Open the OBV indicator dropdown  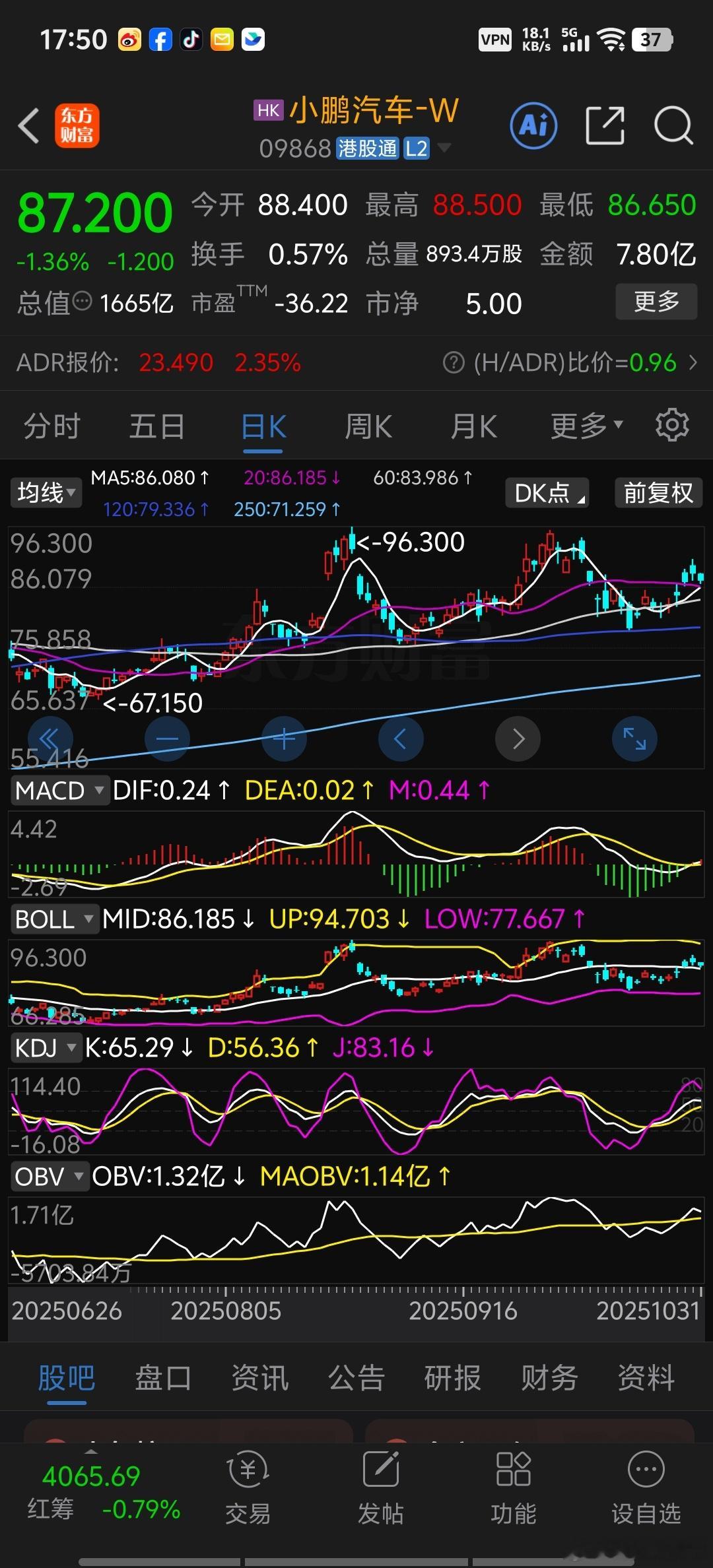pos(50,1176)
